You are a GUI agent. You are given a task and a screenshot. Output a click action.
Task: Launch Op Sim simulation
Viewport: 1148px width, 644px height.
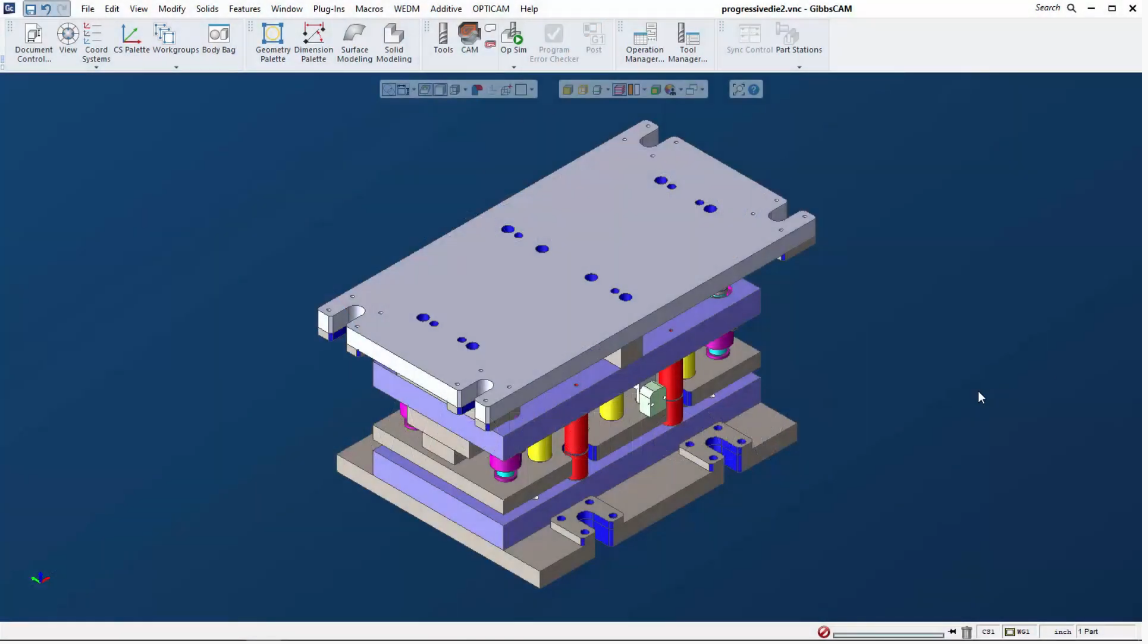coord(513,38)
